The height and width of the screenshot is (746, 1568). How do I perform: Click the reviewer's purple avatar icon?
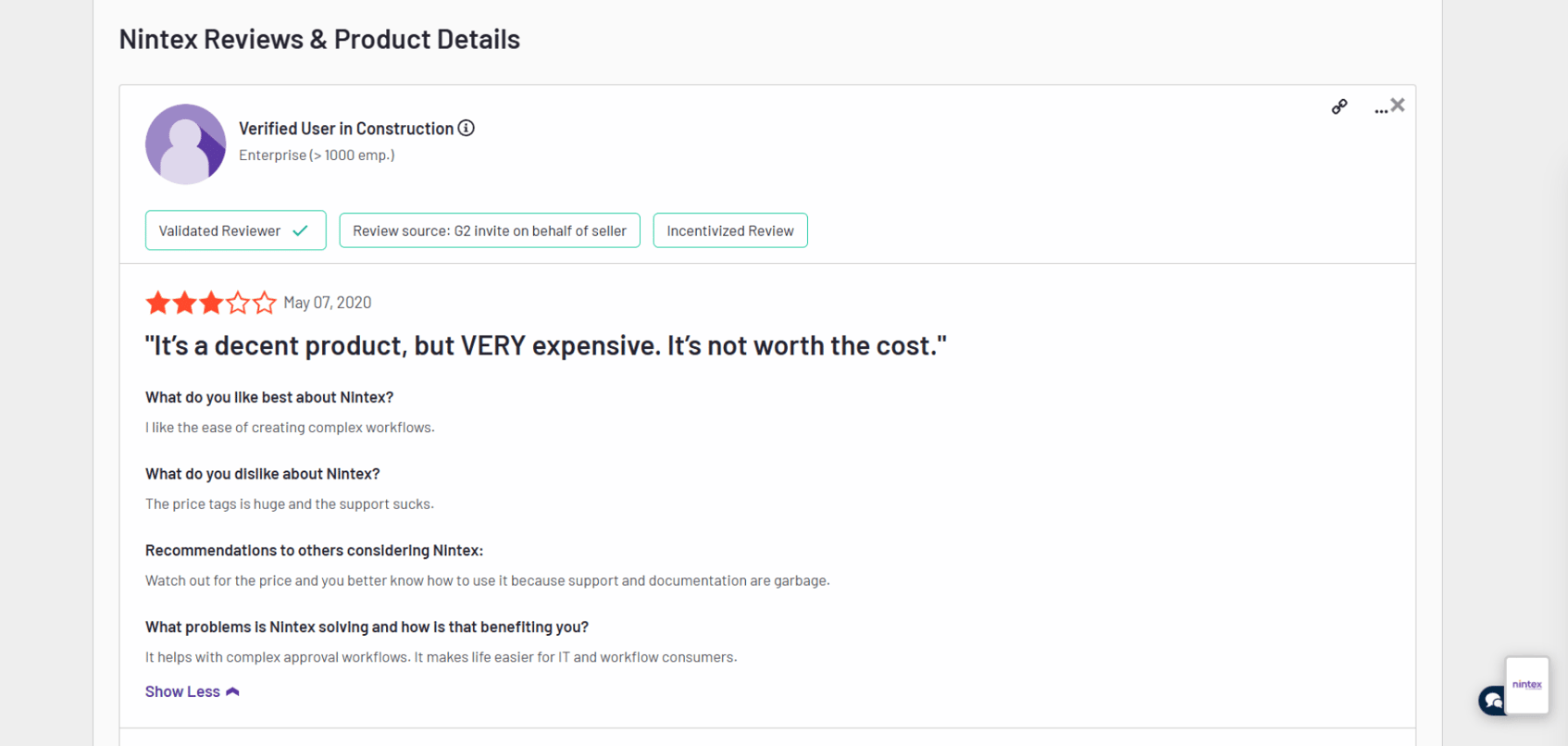tap(185, 144)
